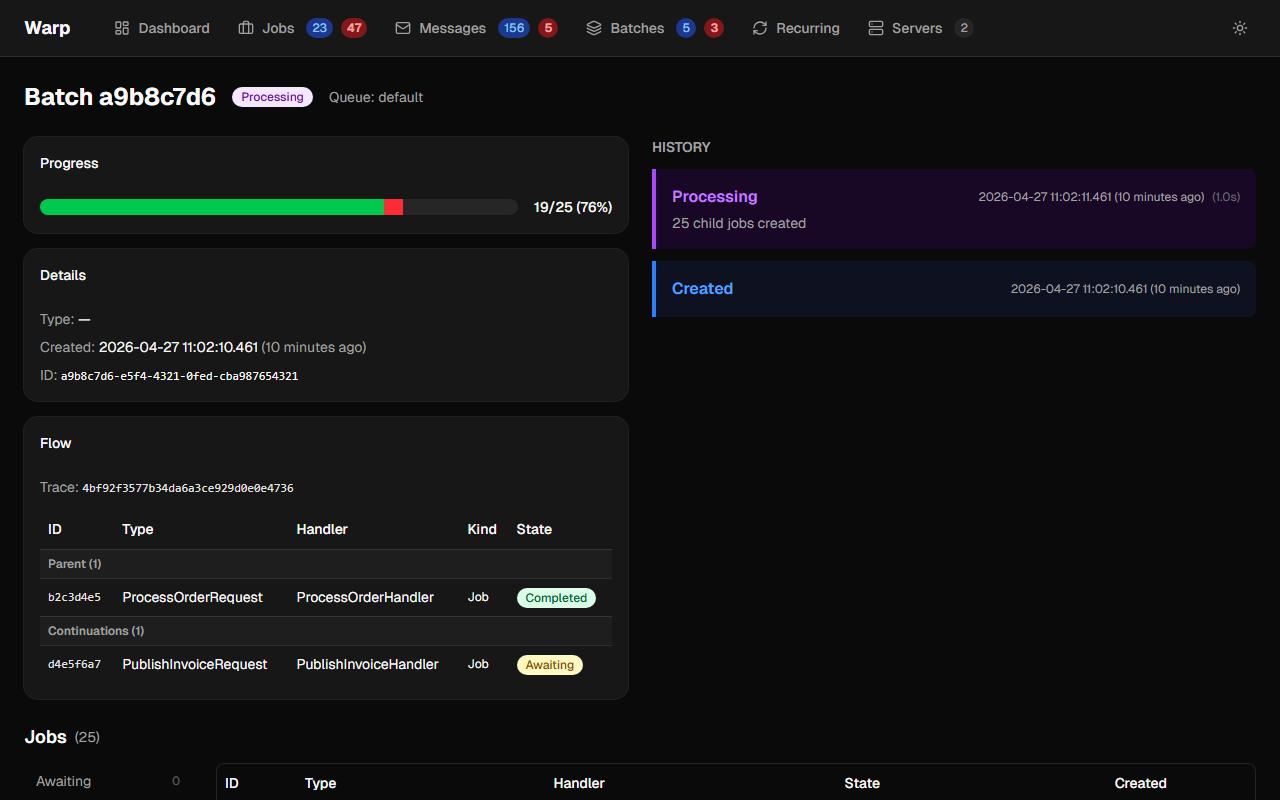The width and height of the screenshot is (1280, 800).
Task: Click the Processing status badge
Action: [x=272, y=97]
